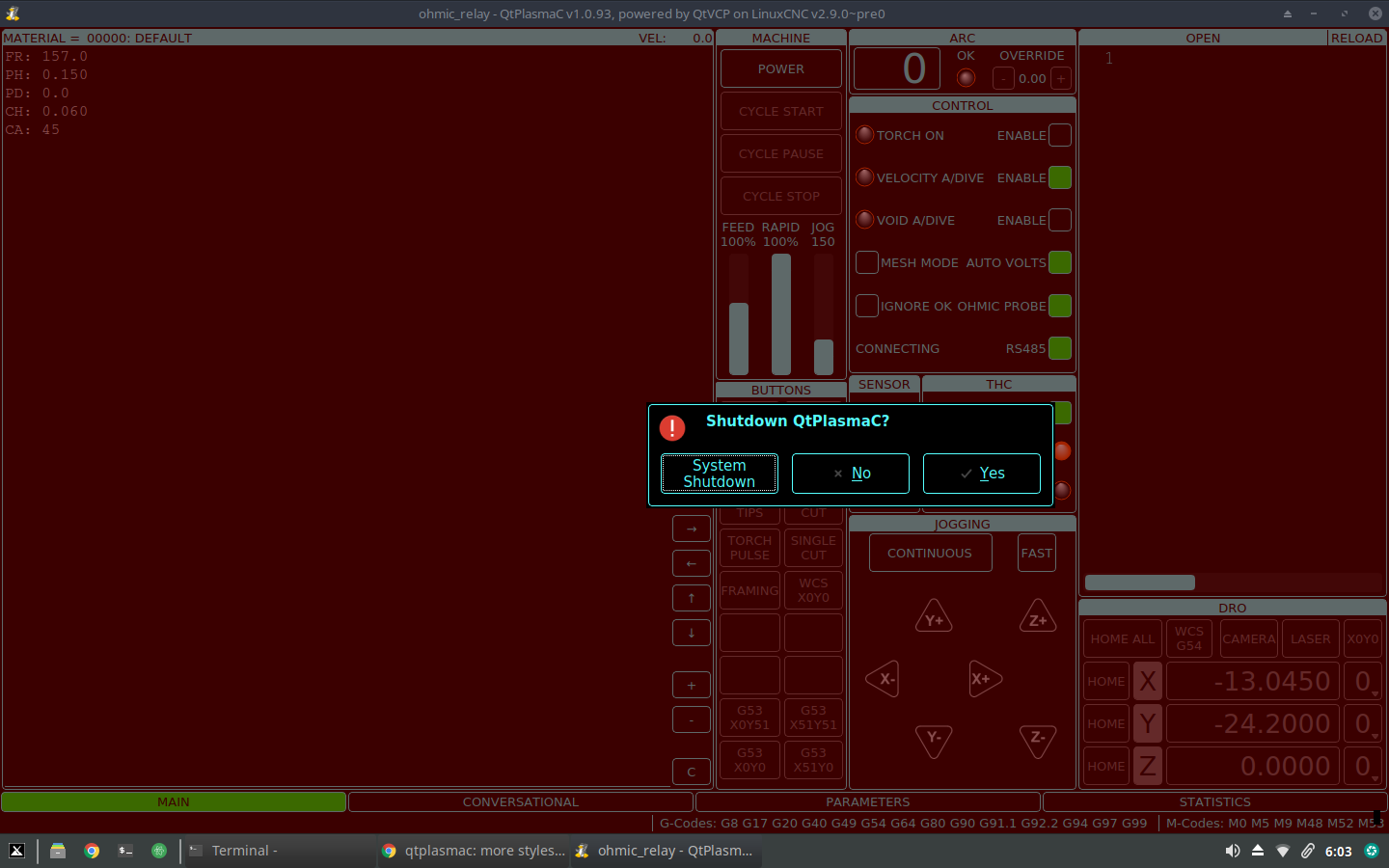
Task: Click HOME ALL button
Action: point(1122,638)
